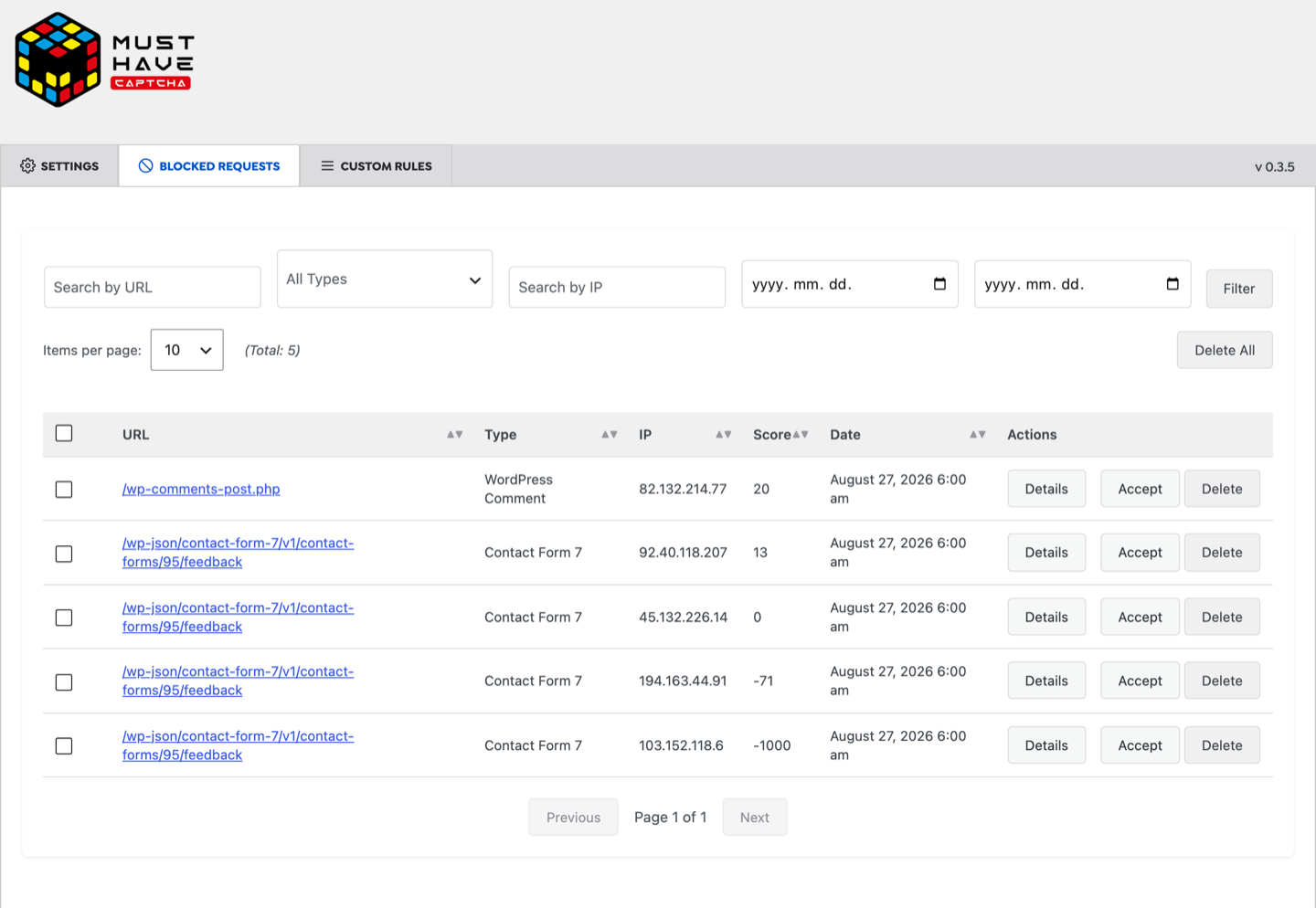This screenshot has width=1316, height=908.
Task: Switch to the Custom Rules tab
Action: [x=376, y=165]
